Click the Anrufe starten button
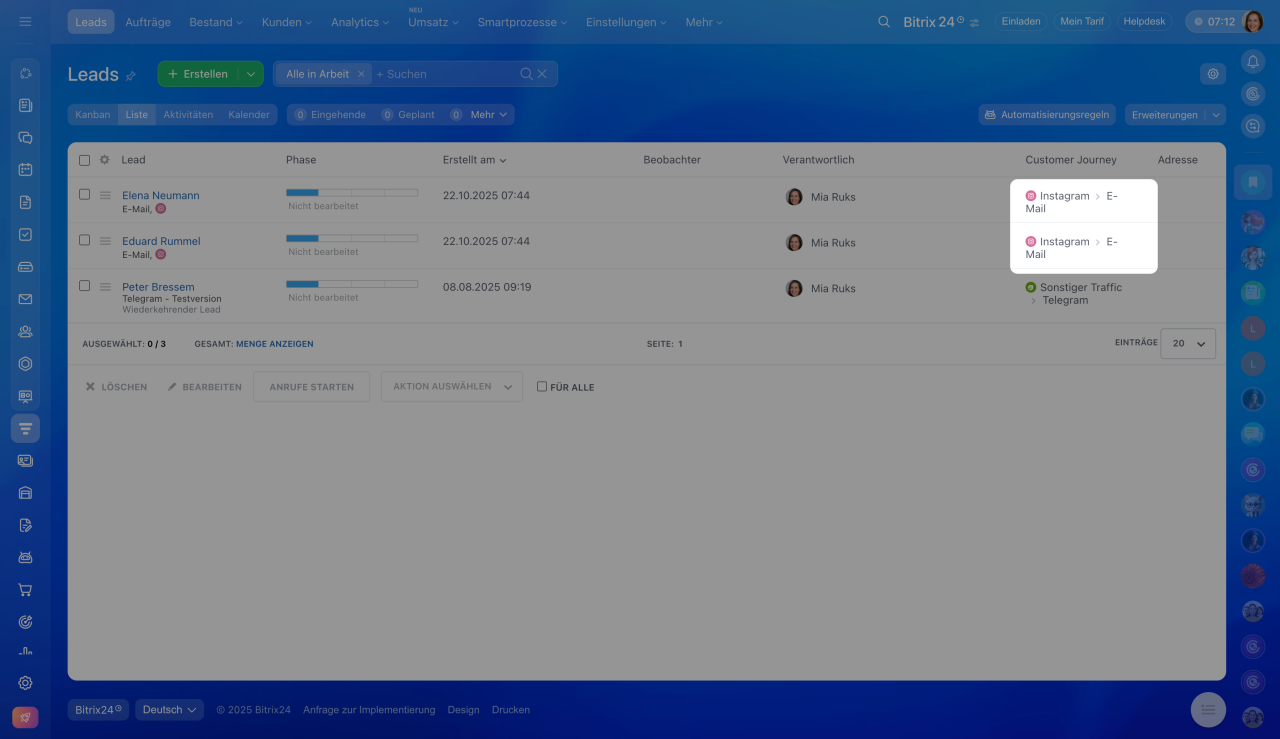1280x739 pixels. coord(311,387)
